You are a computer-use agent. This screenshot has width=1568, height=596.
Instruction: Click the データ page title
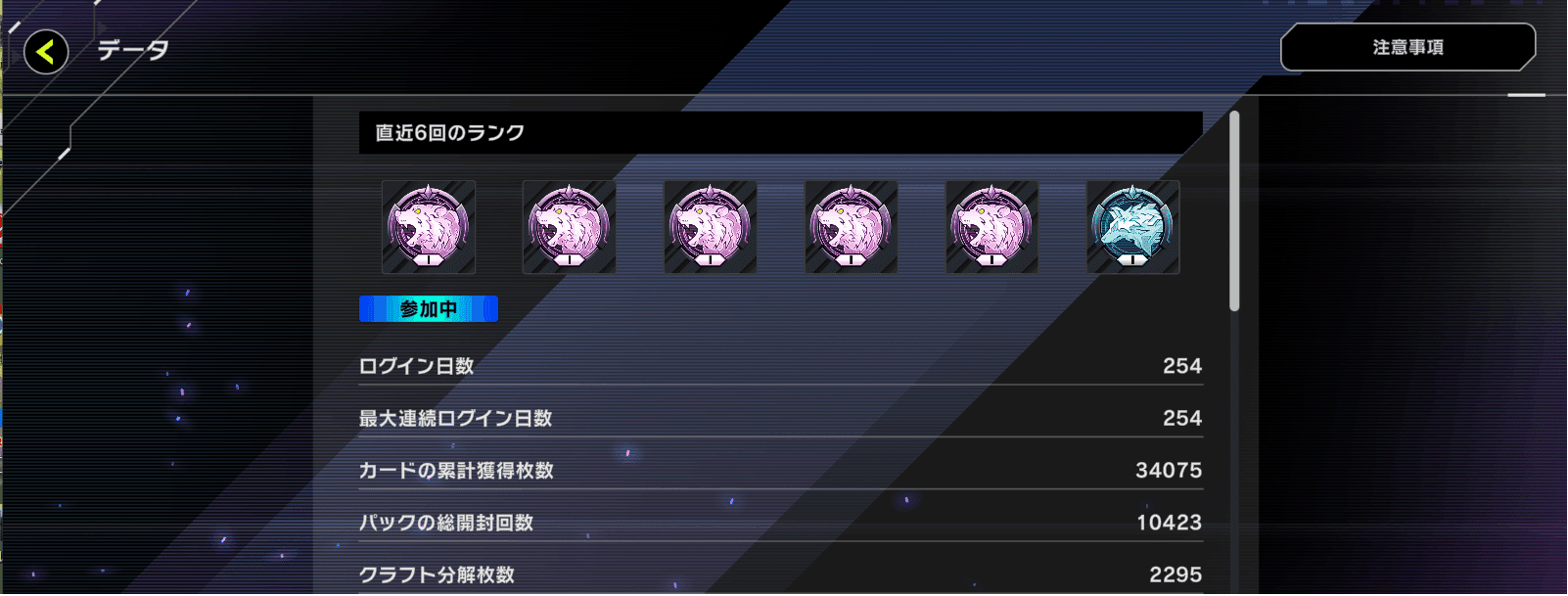[133, 50]
